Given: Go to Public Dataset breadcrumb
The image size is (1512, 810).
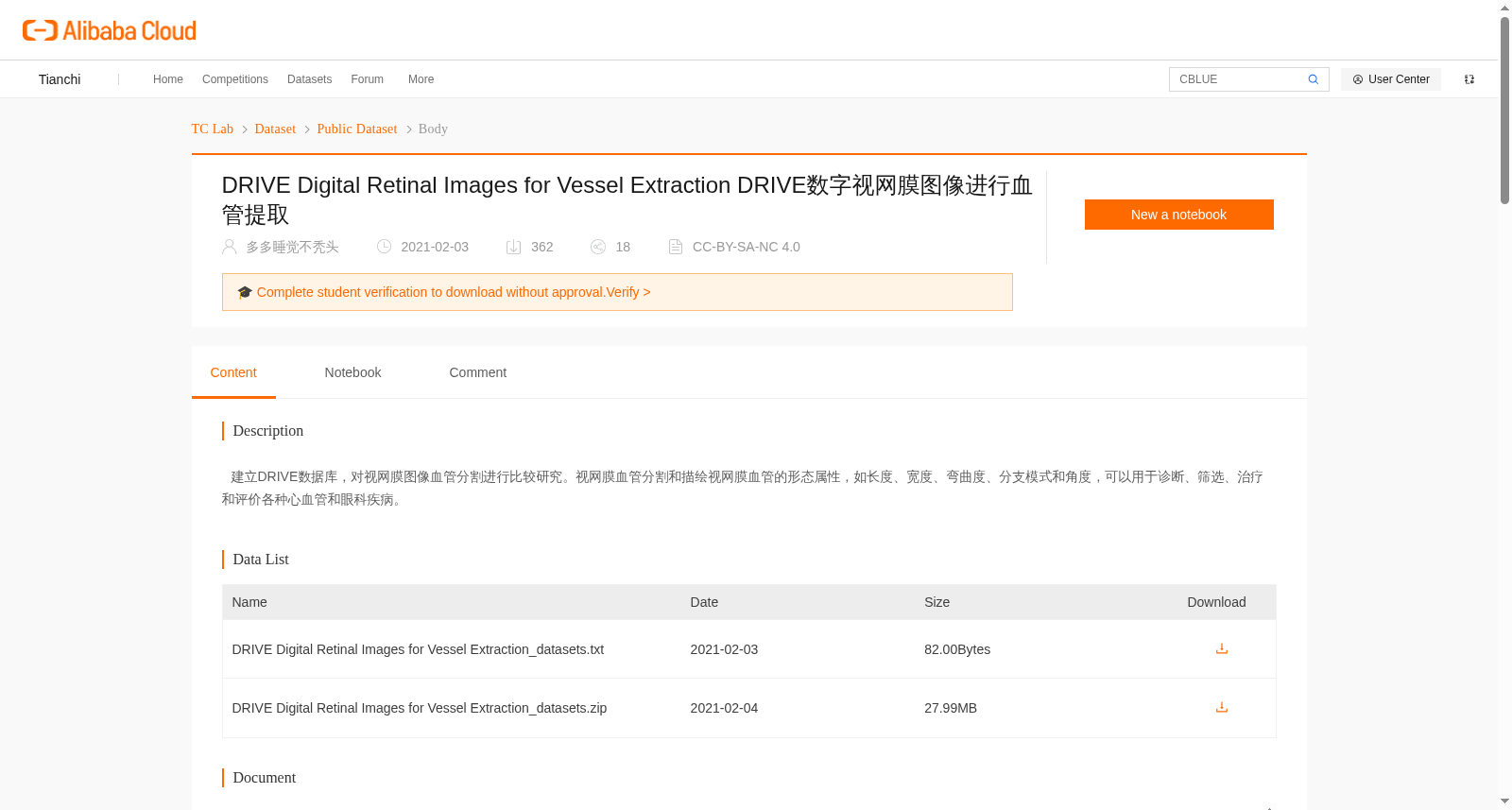Looking at the screenshot, I should coord(357,129).
